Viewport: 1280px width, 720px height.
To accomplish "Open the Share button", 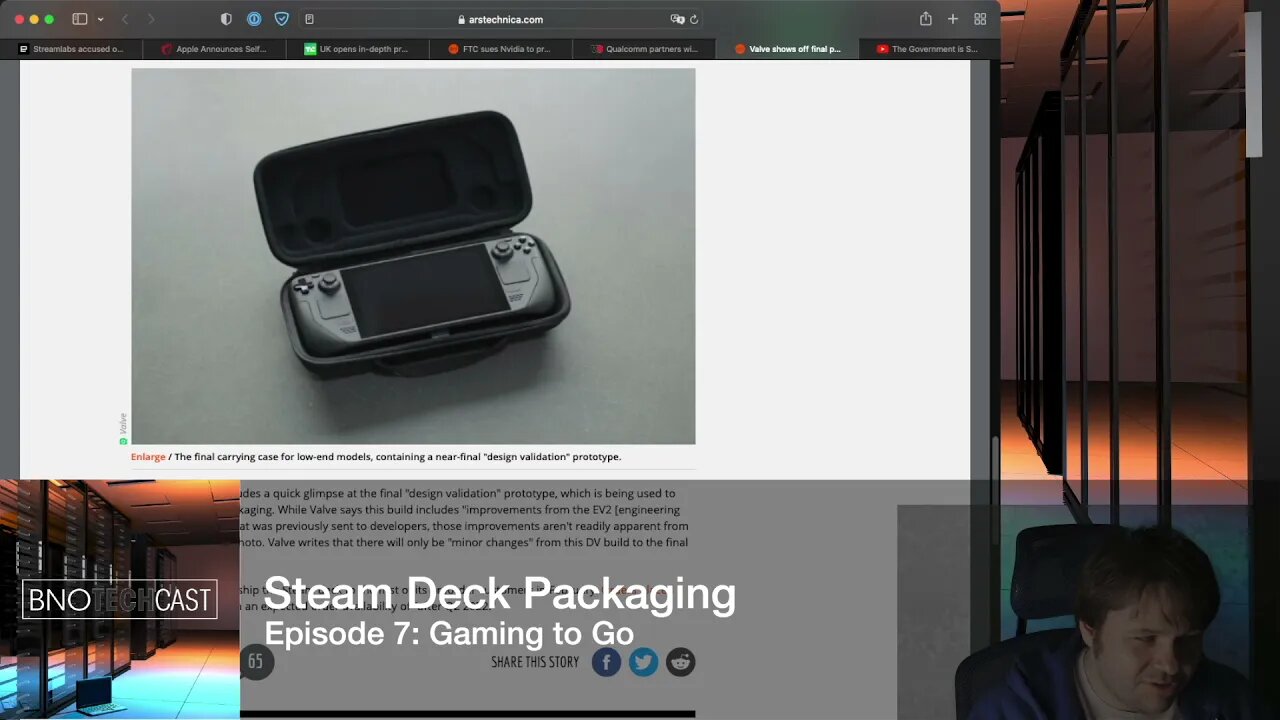I will (926, 19).
